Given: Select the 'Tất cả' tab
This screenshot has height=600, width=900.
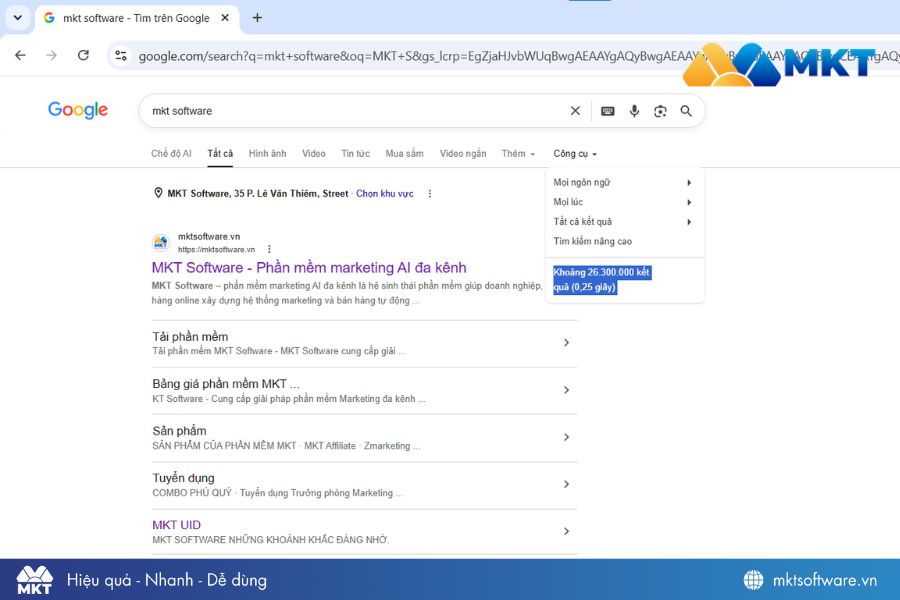Looking at the screenshot, I should coord(220,153).
